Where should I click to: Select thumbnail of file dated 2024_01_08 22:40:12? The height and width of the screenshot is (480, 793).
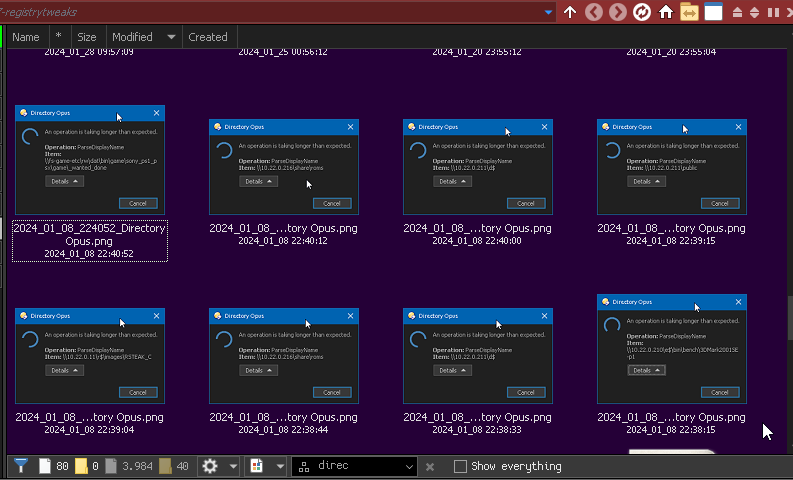point(284,167)
